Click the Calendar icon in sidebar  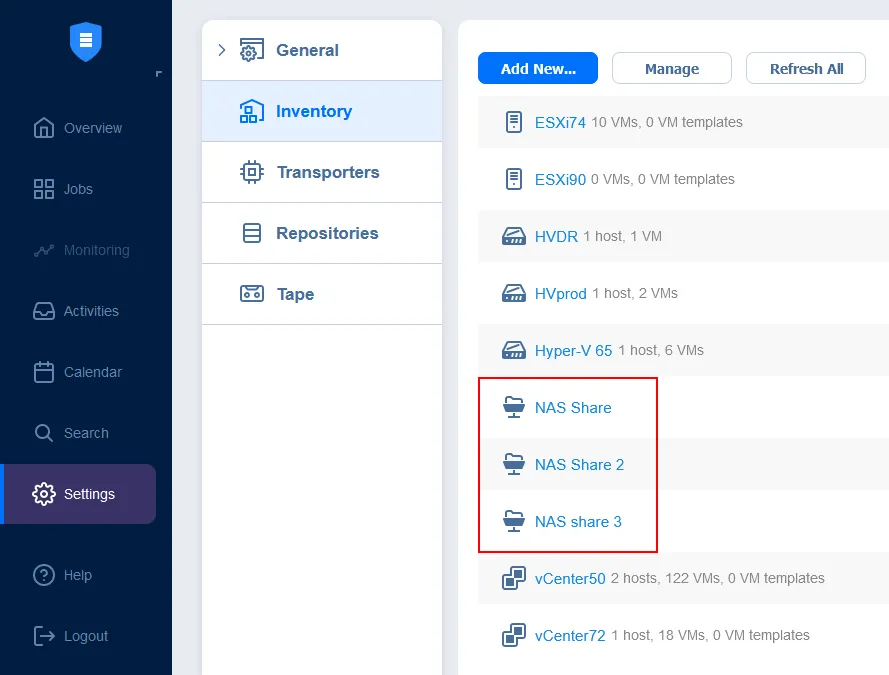pos(44,372)
